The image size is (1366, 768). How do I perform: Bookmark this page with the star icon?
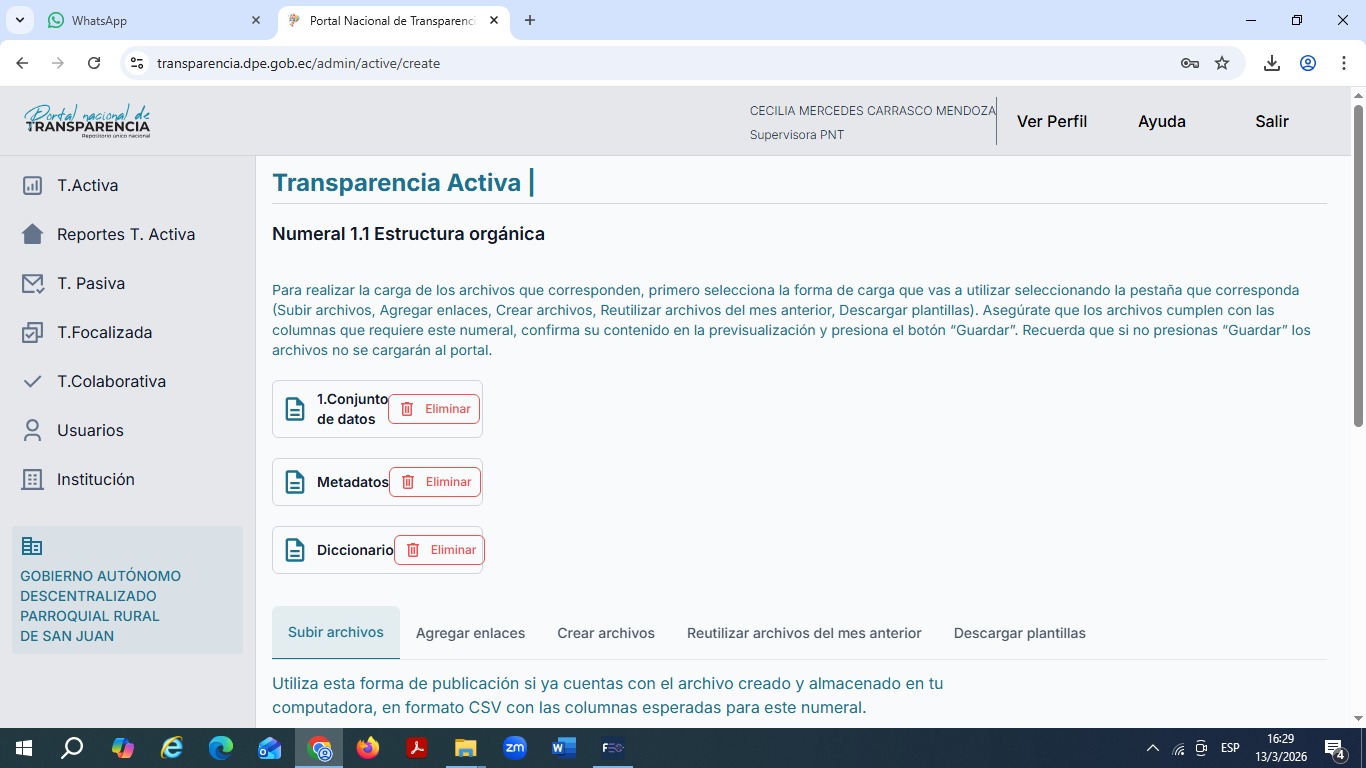[x=1222, y=63]
